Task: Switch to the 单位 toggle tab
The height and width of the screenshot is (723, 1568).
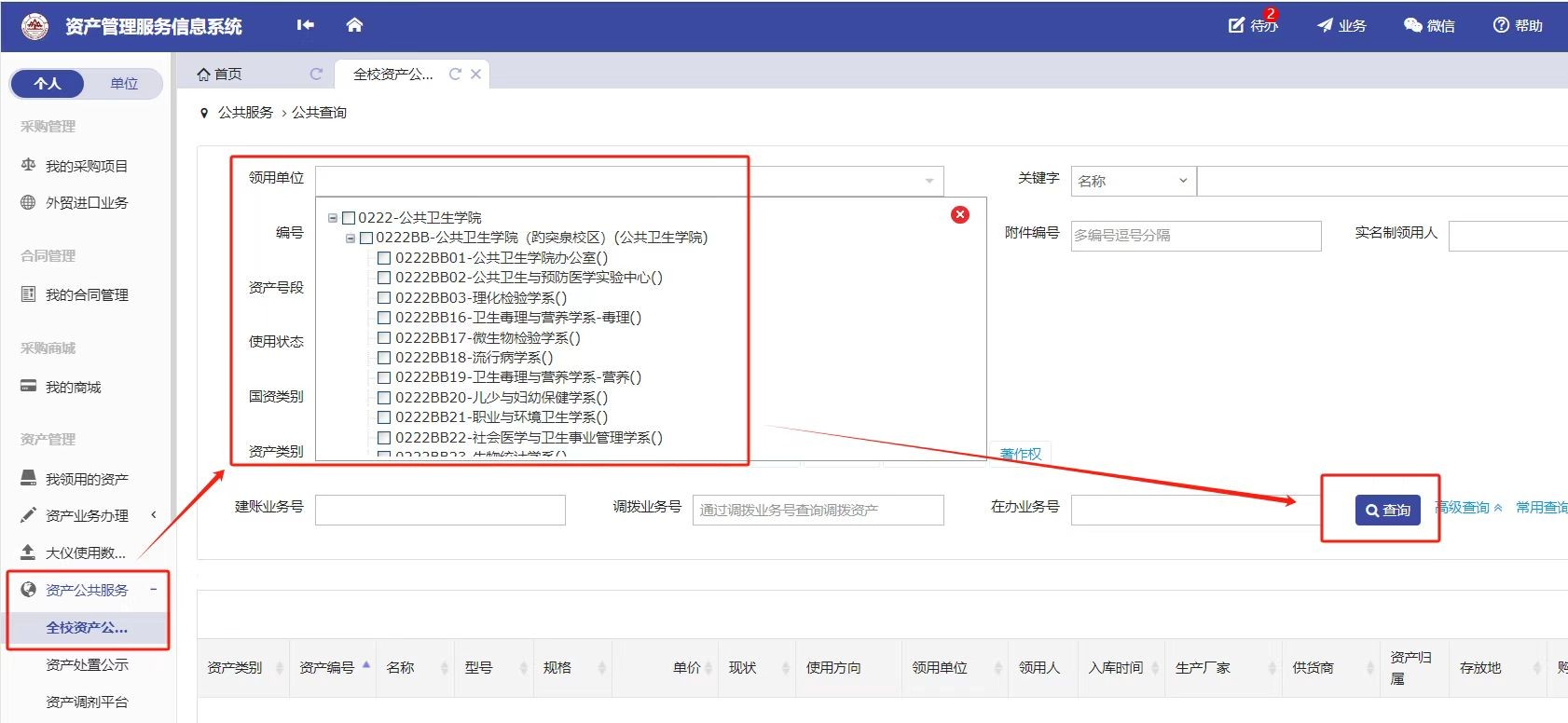Action: click(x=124, y=84)
